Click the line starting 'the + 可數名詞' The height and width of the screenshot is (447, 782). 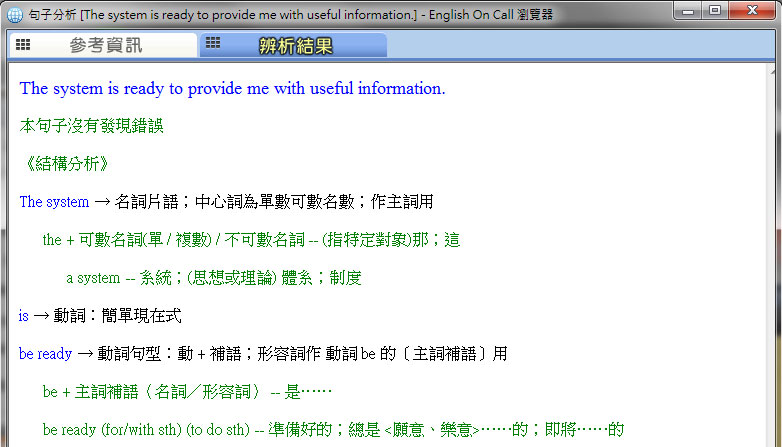(251, 240)
